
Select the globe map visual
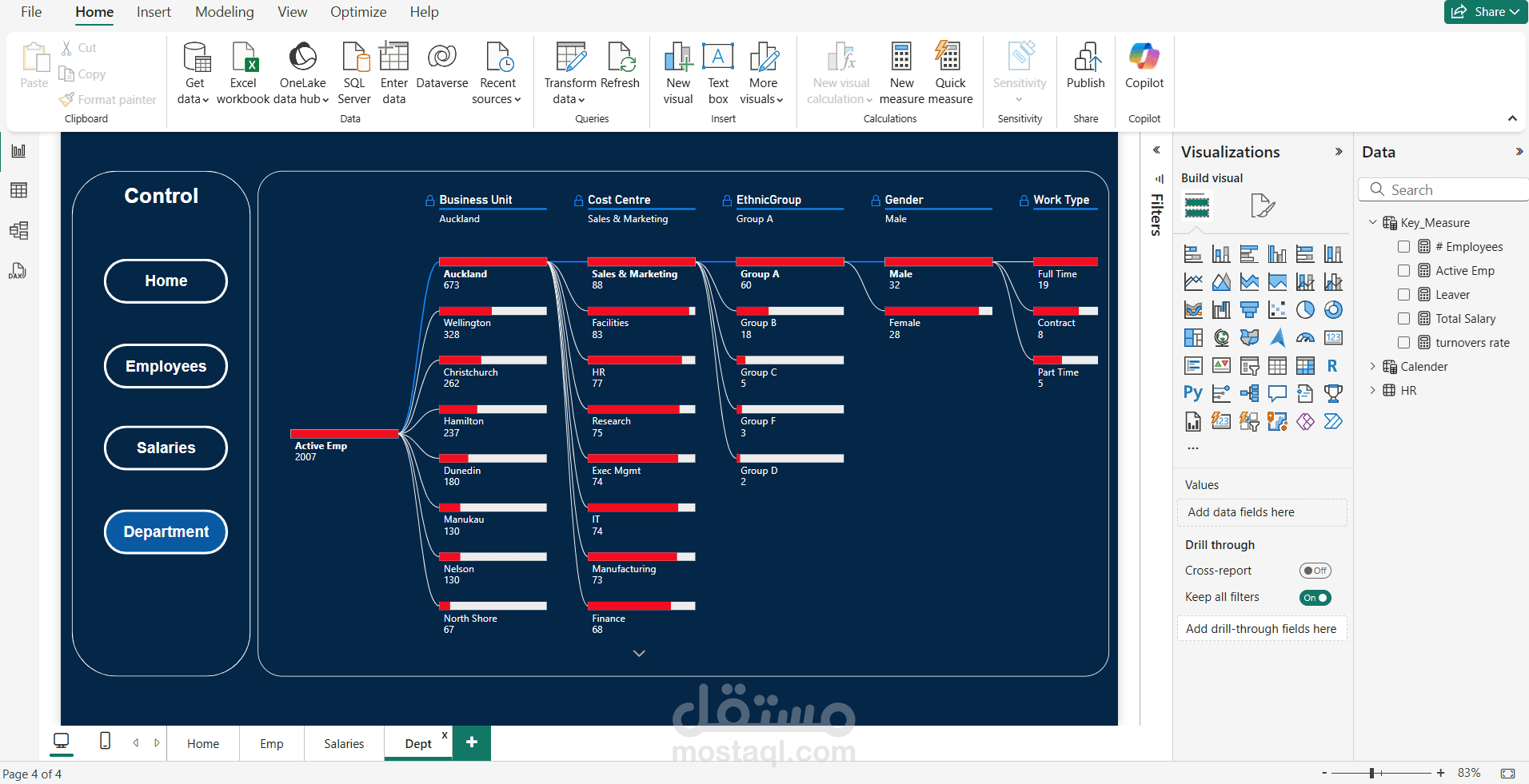pyautogui.click(x=1221, y=338)
